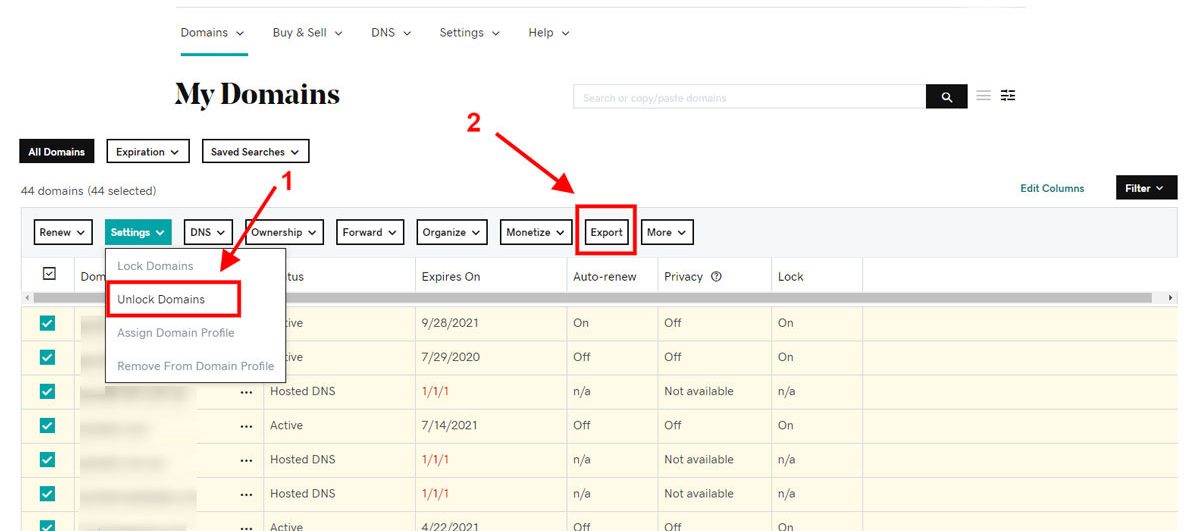Click the 9/28/2021 expiry cell

click(x=450, y=323)
